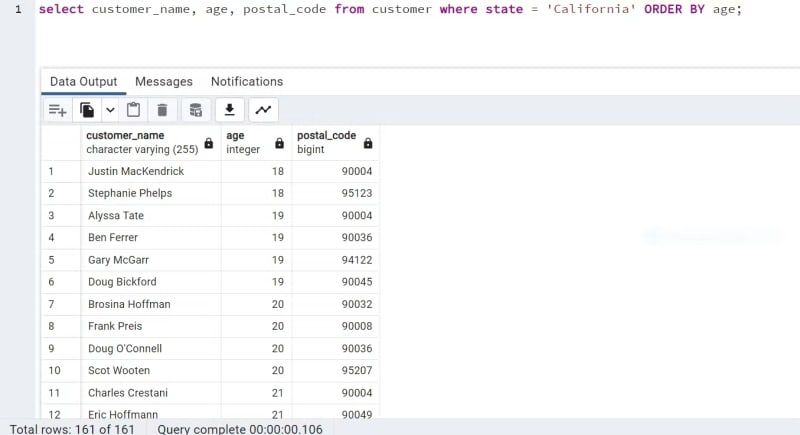Click the SQL query text in editor

[390, 9]
